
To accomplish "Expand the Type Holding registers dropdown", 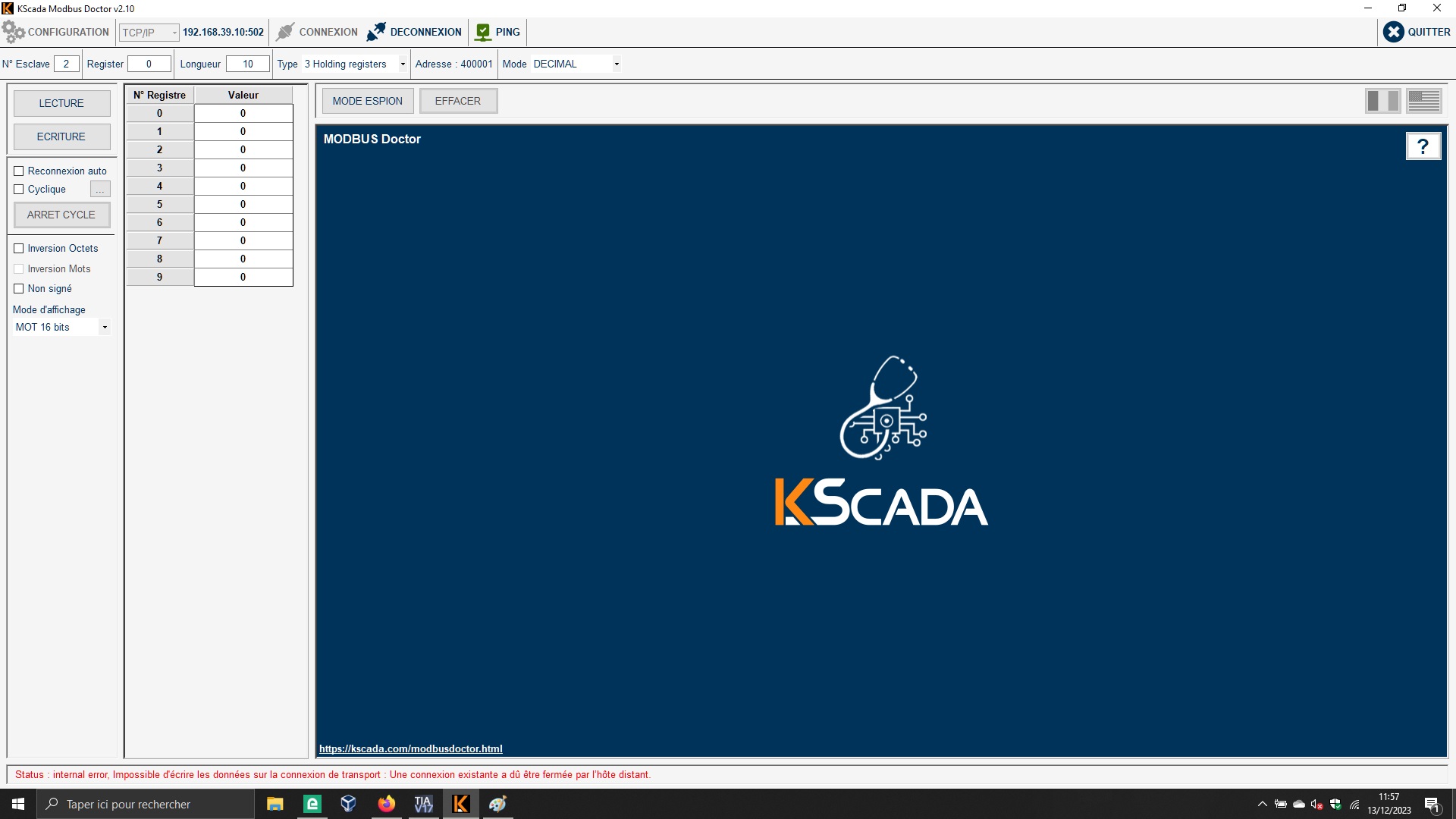I will pyautogui.click(x=403, y=64).
